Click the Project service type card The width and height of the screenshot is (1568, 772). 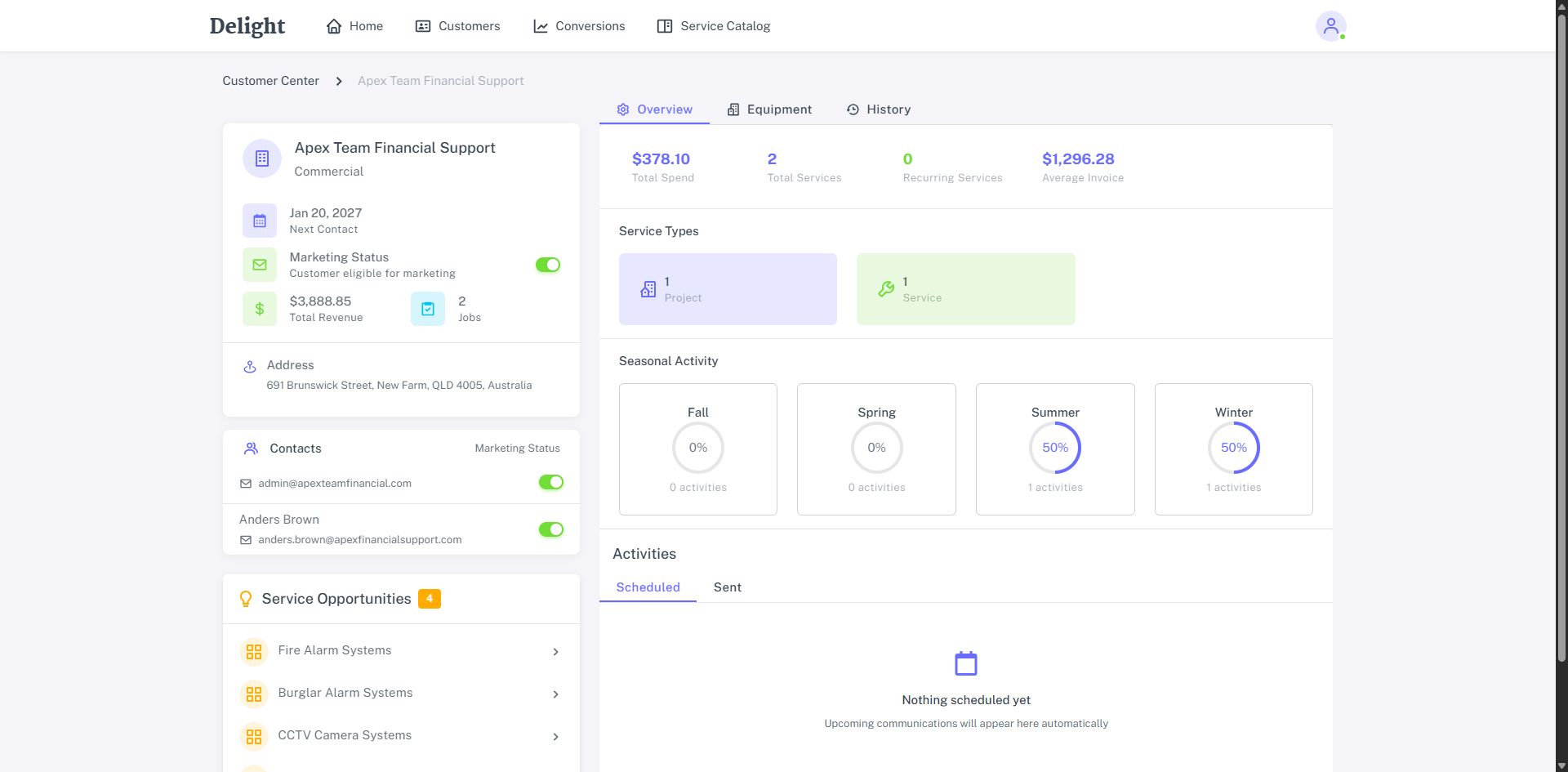click(x=728, y=289)
